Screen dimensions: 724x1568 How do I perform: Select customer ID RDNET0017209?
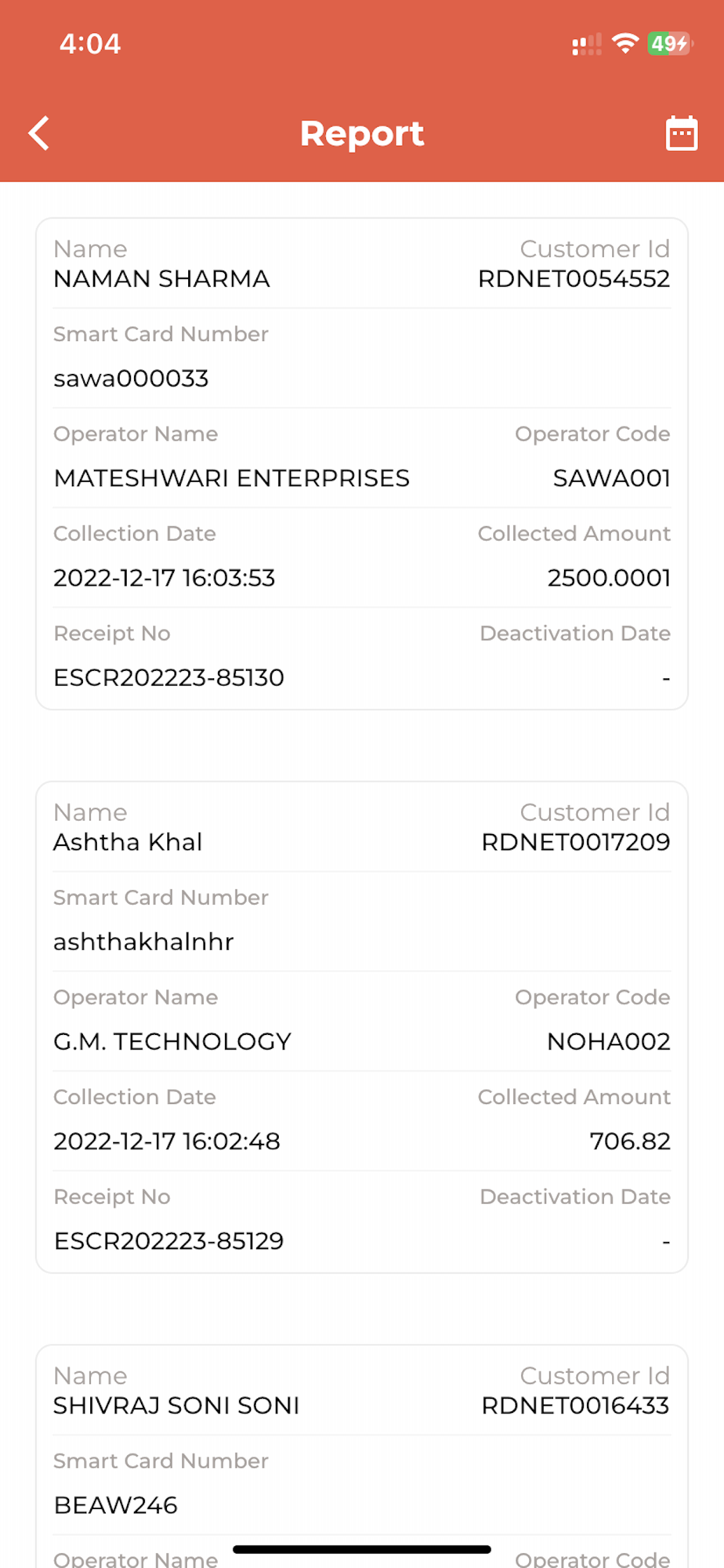[x=575, y=842]
